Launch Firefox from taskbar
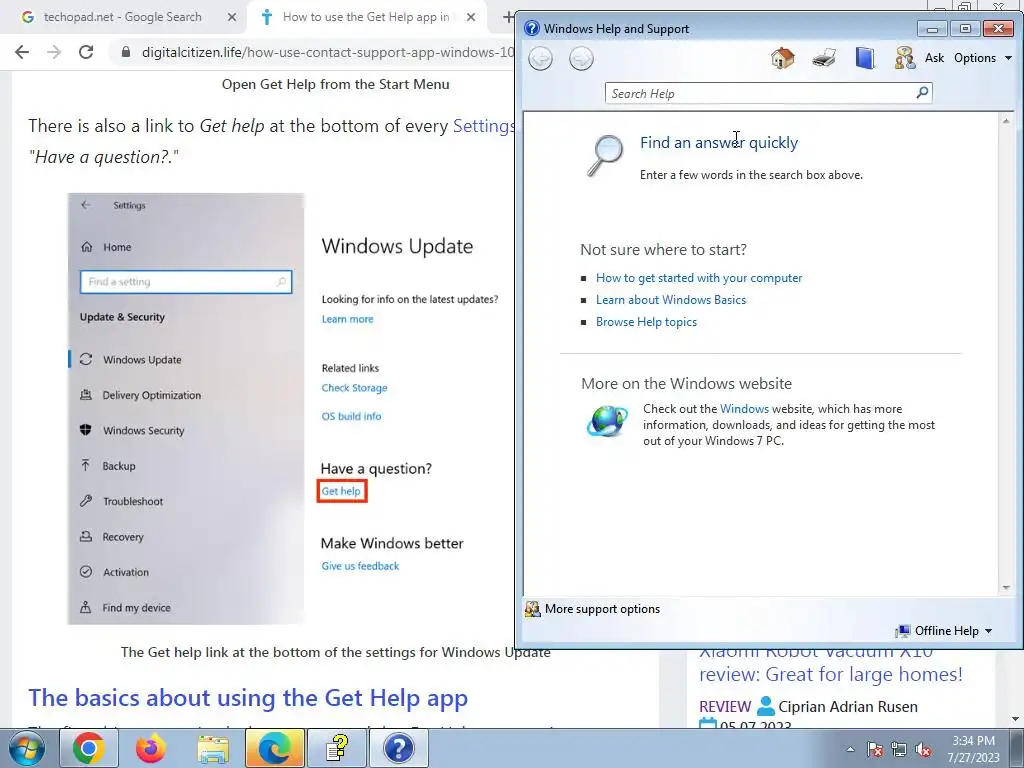 (151, 748)
